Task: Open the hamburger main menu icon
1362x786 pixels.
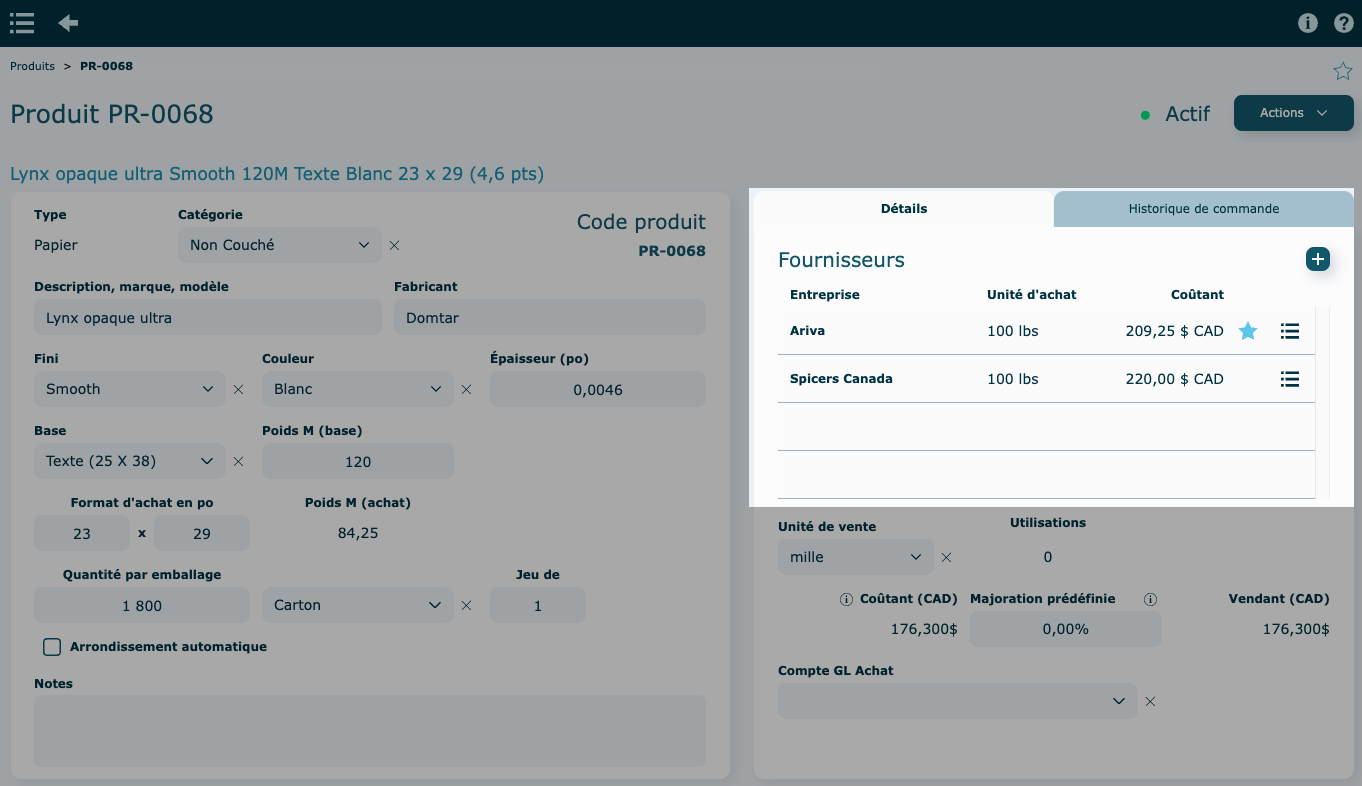Action: tap(22, 23)
